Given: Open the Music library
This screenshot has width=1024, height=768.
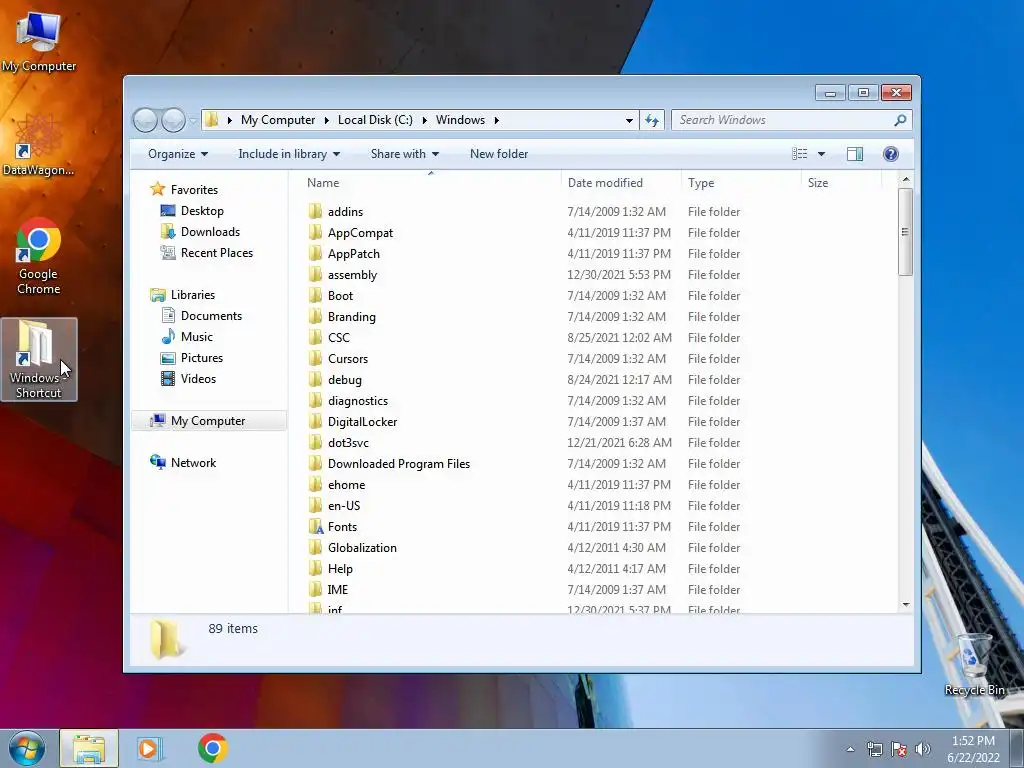Looking at the screenshot, I should pyautogui.click(x=197, y=337).
